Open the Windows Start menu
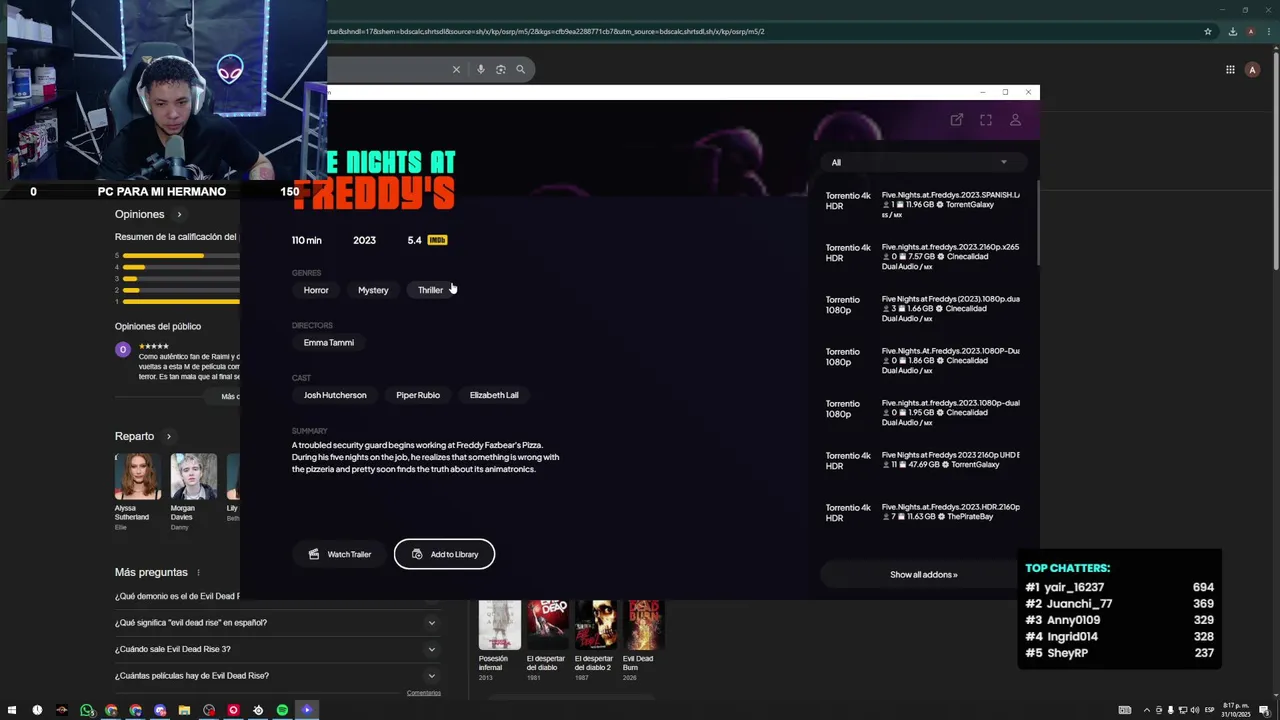The height and width of the screenshot is (720, 1280). [x=12, y=710]
